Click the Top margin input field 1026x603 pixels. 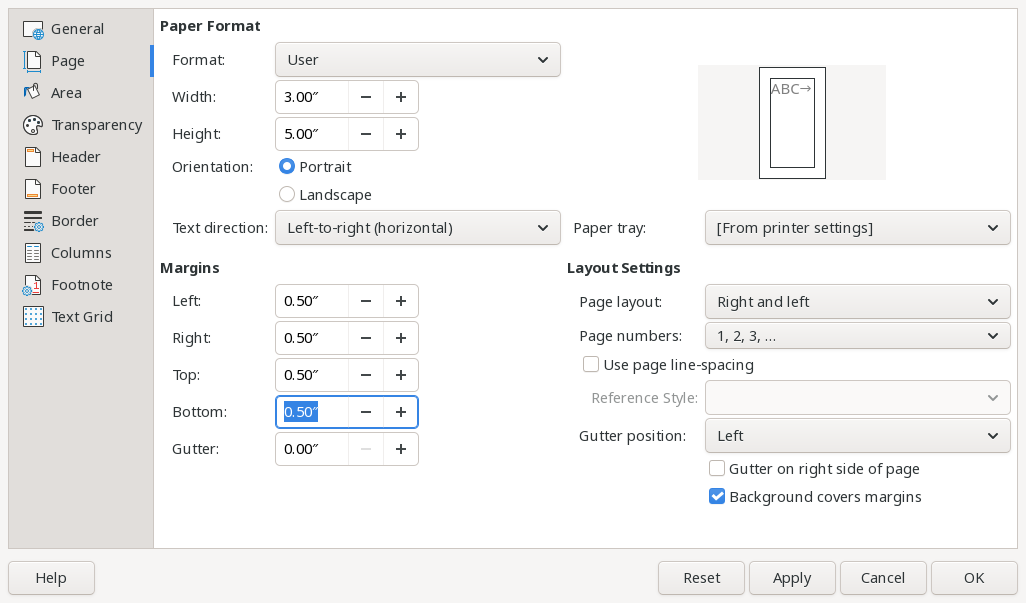[312, 375]
